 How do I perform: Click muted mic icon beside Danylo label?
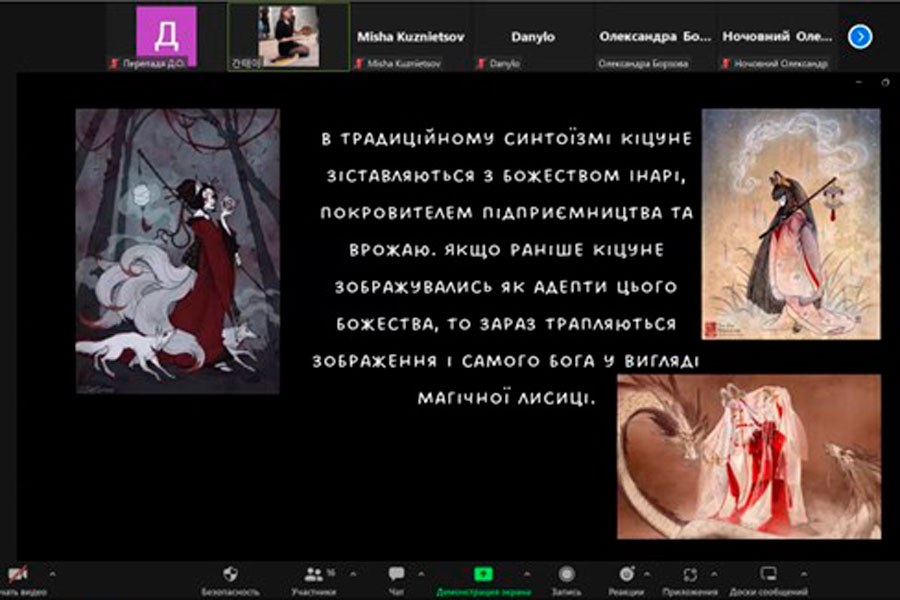point(481,63)
